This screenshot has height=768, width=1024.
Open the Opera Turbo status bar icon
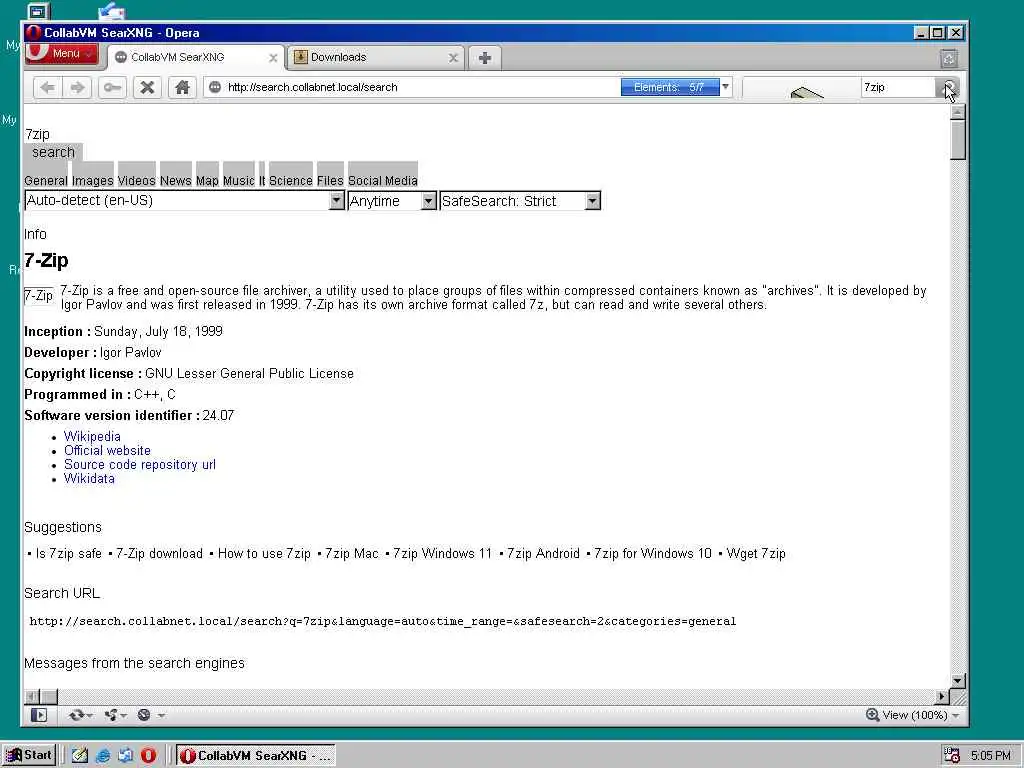[144, 715]
